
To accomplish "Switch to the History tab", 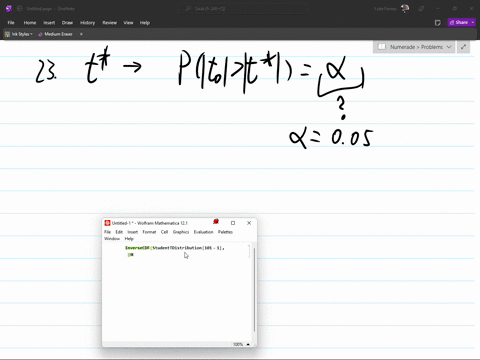I will 87,23.
